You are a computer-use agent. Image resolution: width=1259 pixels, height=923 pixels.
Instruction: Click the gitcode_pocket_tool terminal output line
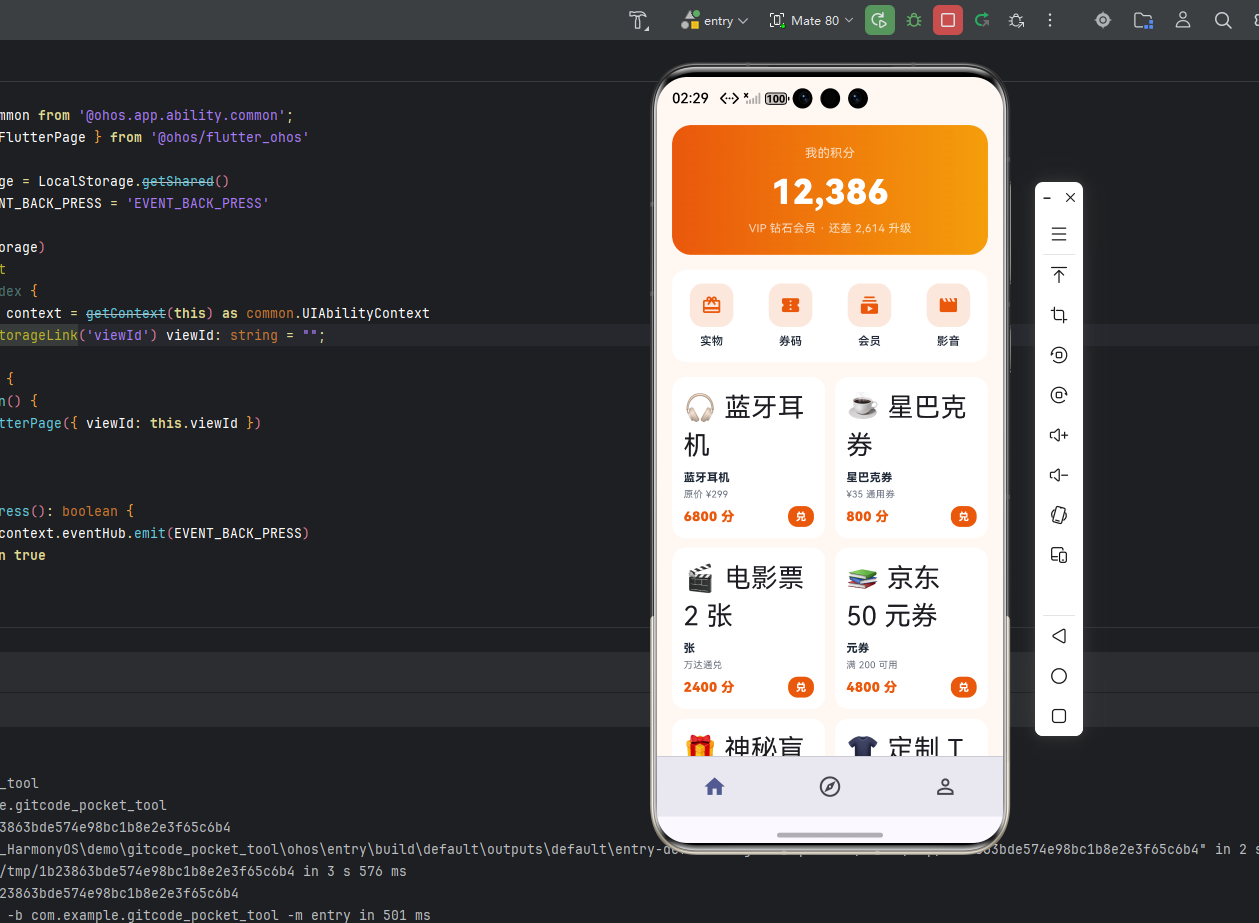83,805
